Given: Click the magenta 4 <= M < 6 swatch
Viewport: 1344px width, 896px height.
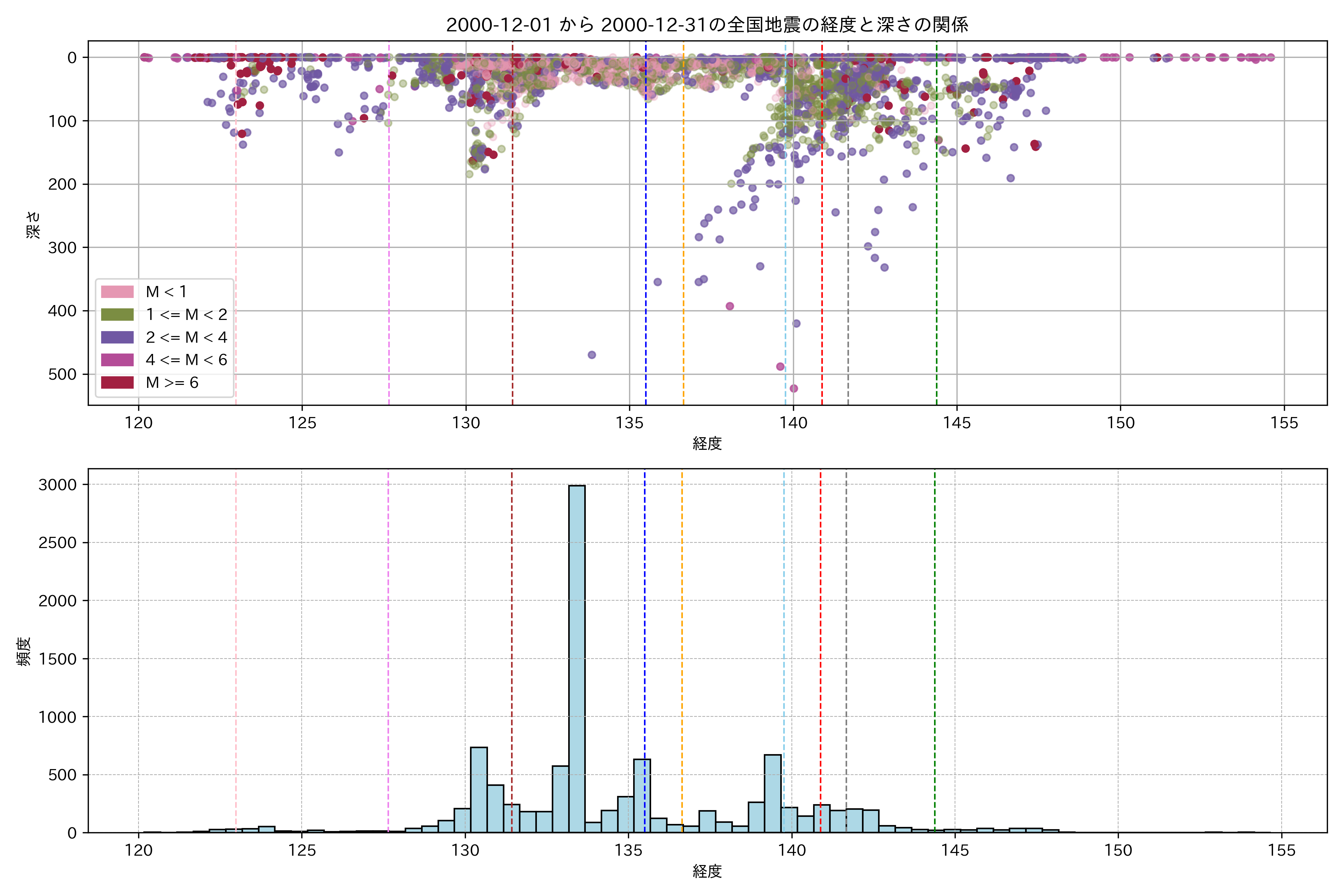Looking at the screenshot, I should (x=117, y=360).
